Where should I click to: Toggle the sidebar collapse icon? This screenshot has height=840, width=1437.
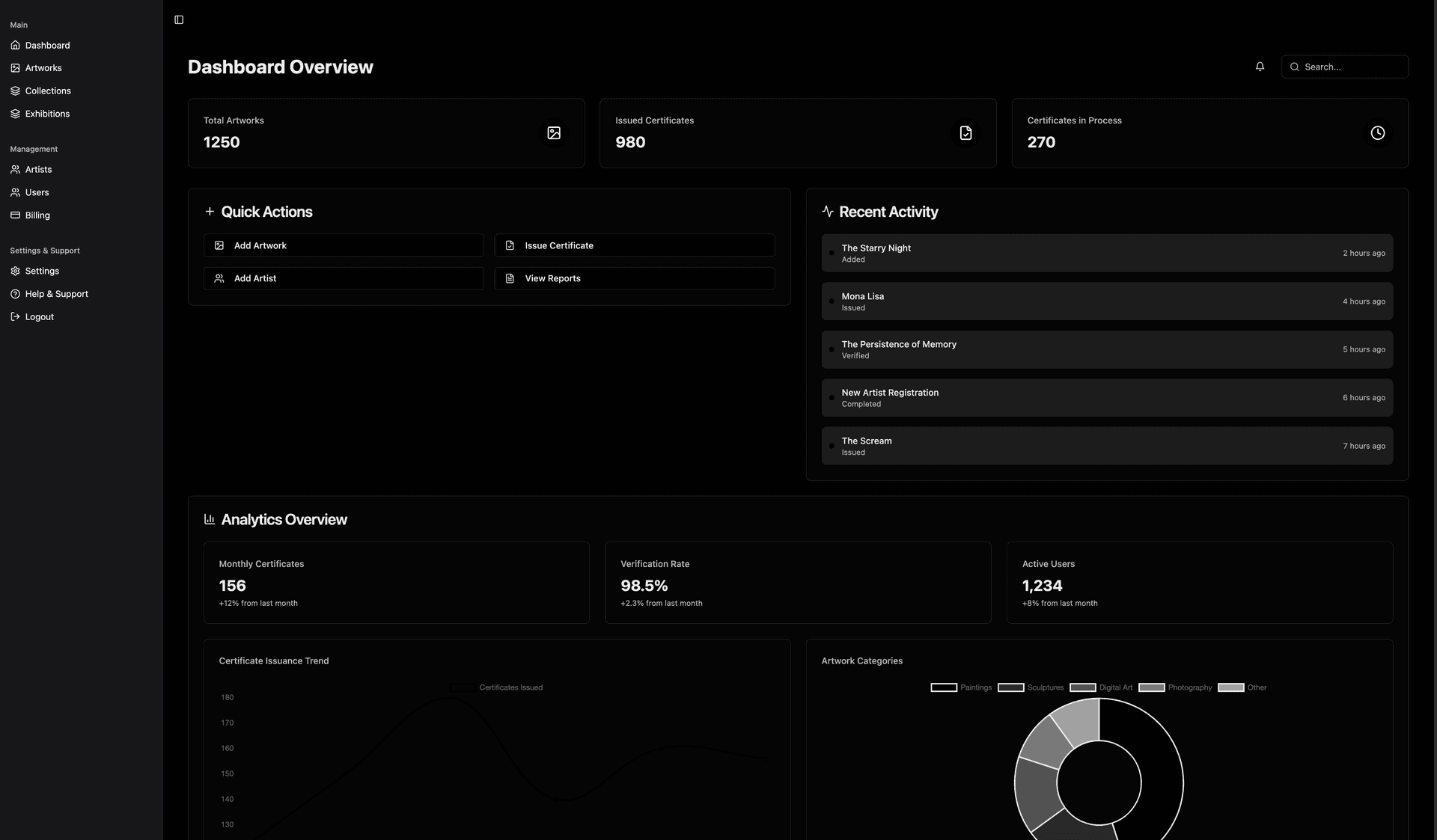click(179, 19)
